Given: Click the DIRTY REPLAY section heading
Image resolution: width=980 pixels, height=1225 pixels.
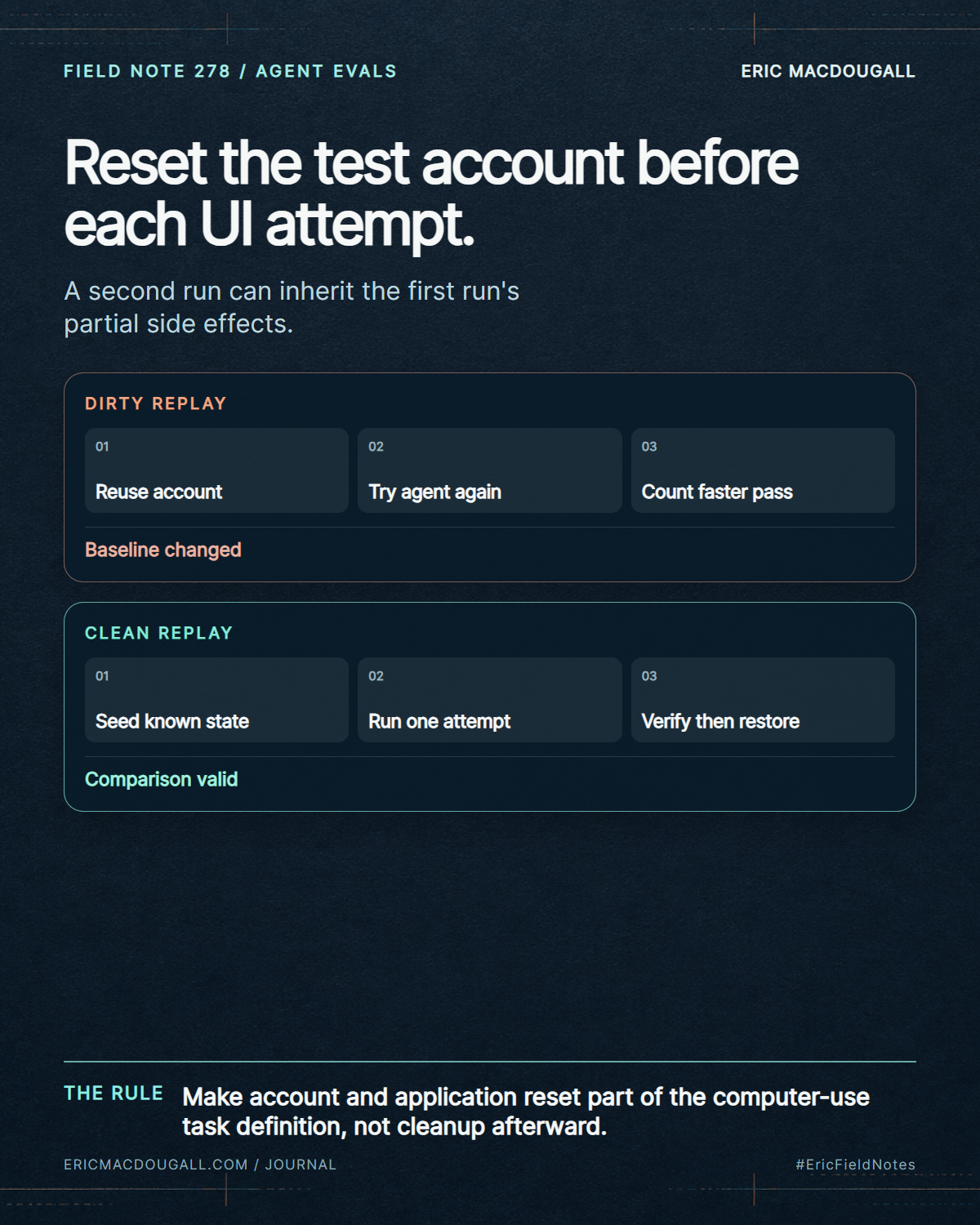Looking at the screenshot, I should tap(156, 403).
